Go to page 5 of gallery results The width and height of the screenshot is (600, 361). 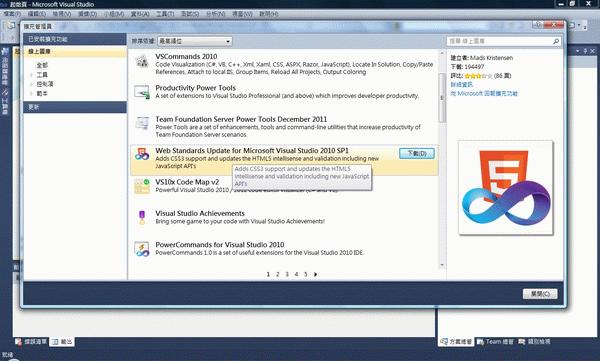click(305, 274)
